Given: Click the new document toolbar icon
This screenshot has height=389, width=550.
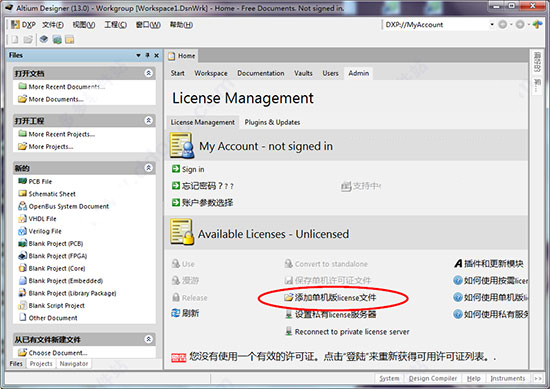Looking at the screenshot, I should (15, 40).
